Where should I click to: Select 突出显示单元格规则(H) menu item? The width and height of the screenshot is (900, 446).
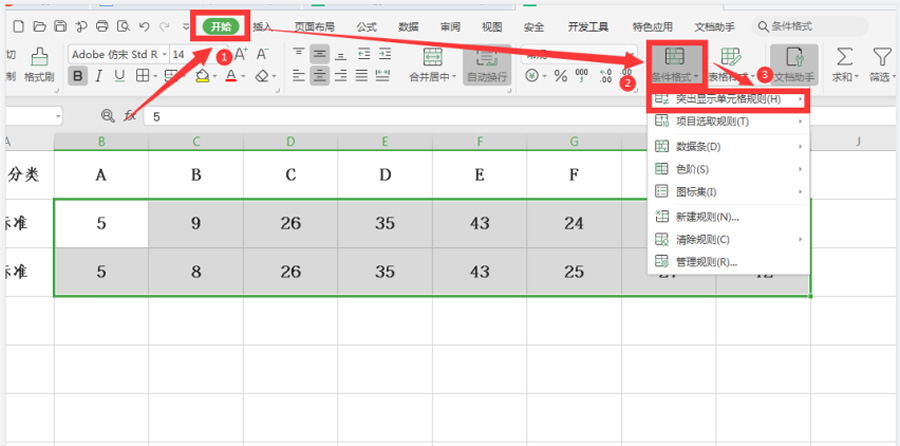pos(727,100)
